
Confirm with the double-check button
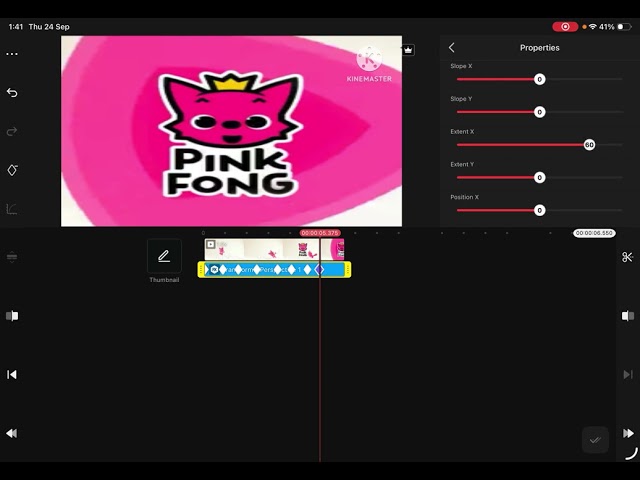595,440
